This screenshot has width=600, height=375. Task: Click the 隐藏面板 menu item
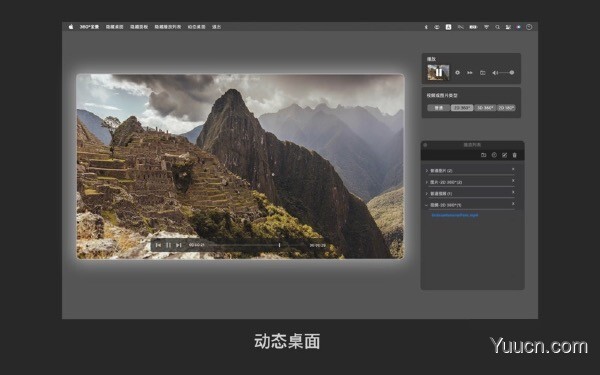pyautogui.click(x=139, y=27)
